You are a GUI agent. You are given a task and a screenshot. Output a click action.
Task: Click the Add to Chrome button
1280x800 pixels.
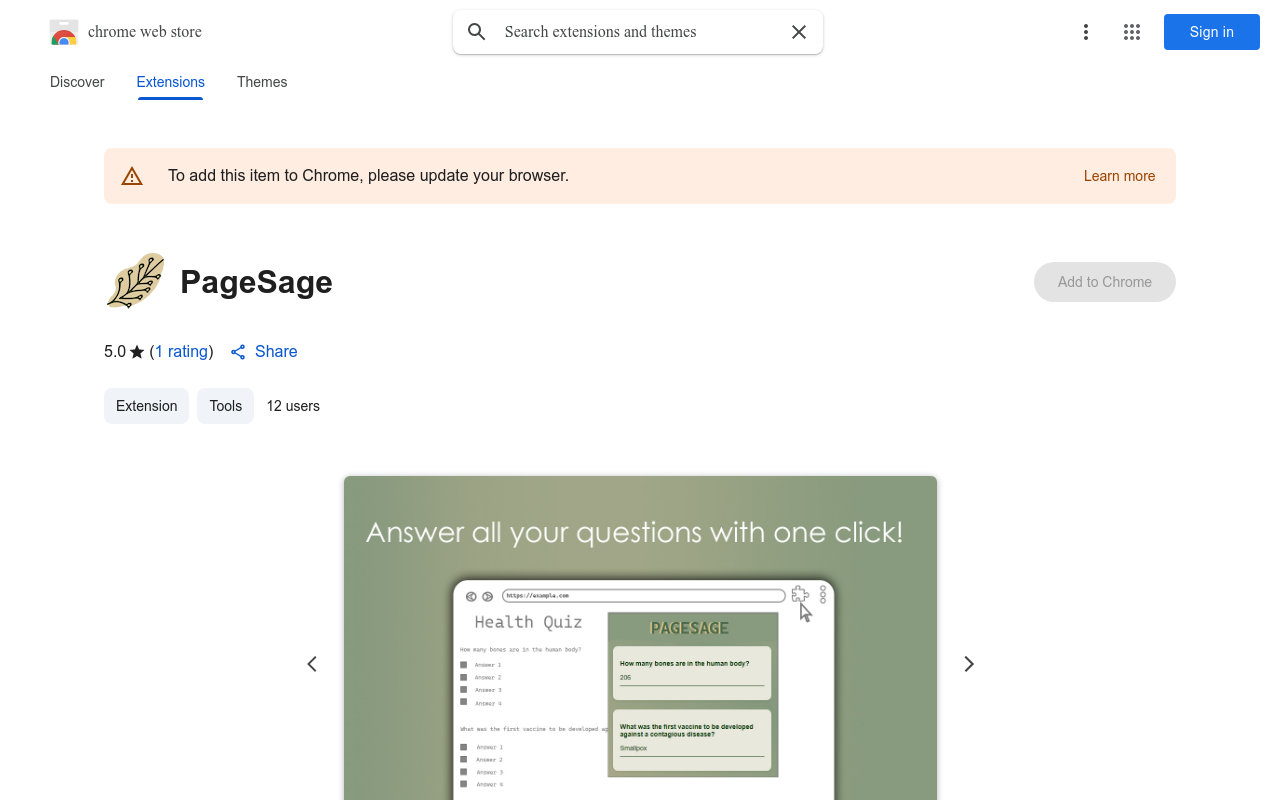pos(1104,282)
